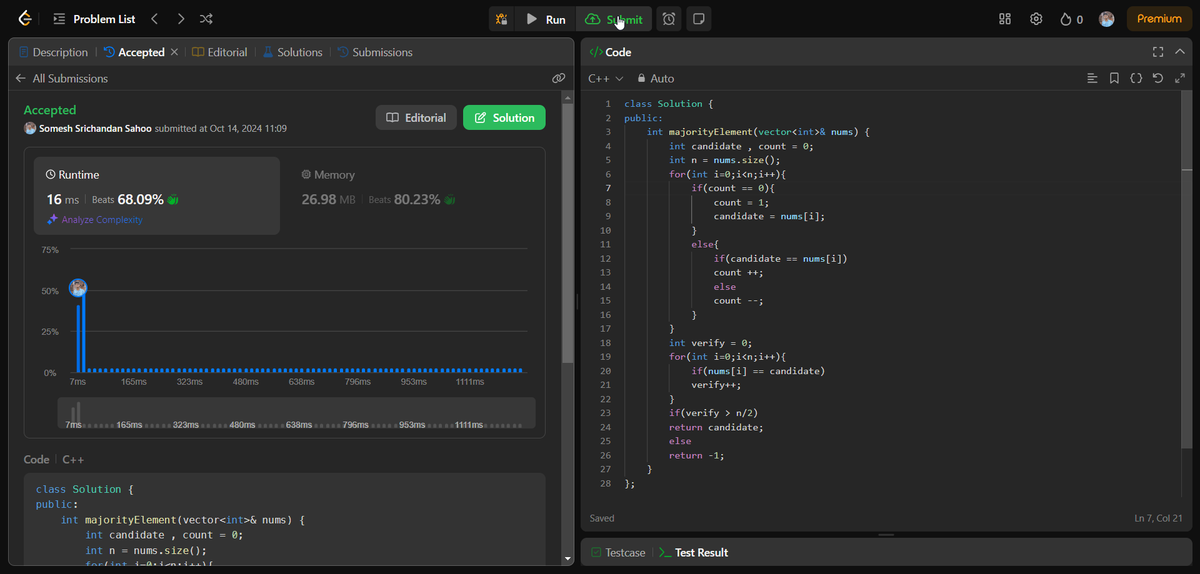Click line number 17 fold gutter

pos(606,328)
